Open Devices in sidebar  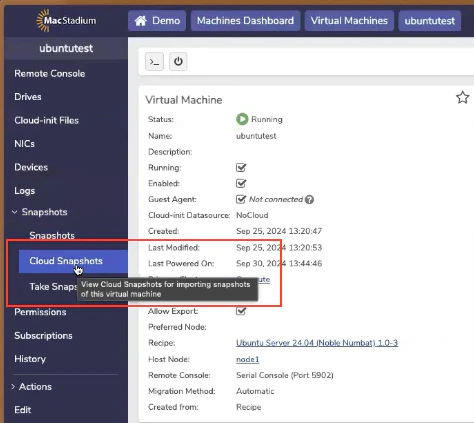(x=31, y=167)
